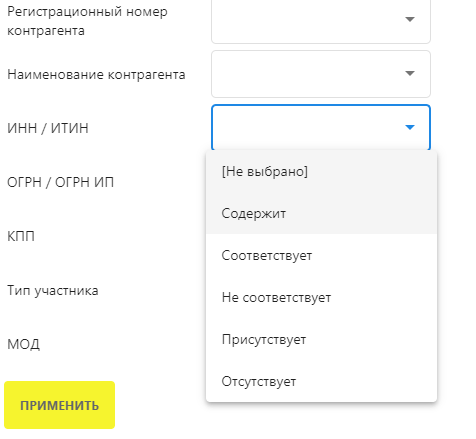Select Не соответствует in the dropdown list
The height and width of the screenshot is (439, 476).
(x=321, y=297)
